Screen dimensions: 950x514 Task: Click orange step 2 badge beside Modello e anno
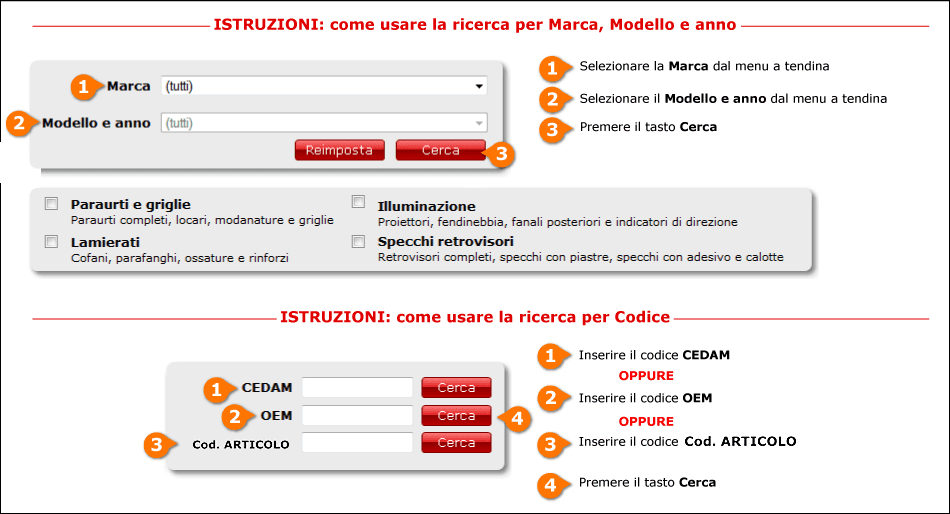click(x=19, y=123)
